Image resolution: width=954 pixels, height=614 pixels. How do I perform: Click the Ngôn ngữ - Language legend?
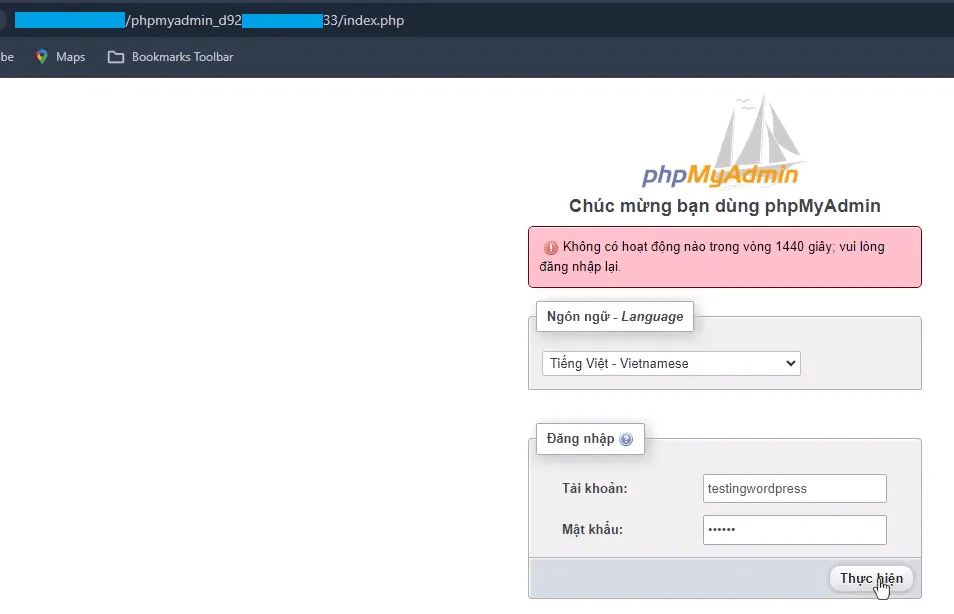[x=615, y=316]
